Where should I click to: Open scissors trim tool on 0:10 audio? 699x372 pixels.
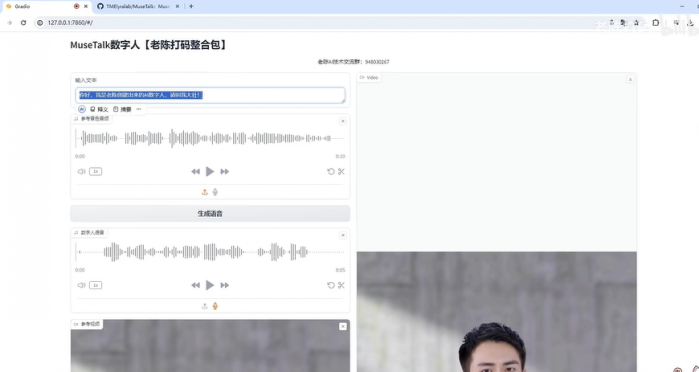point(341,171)
